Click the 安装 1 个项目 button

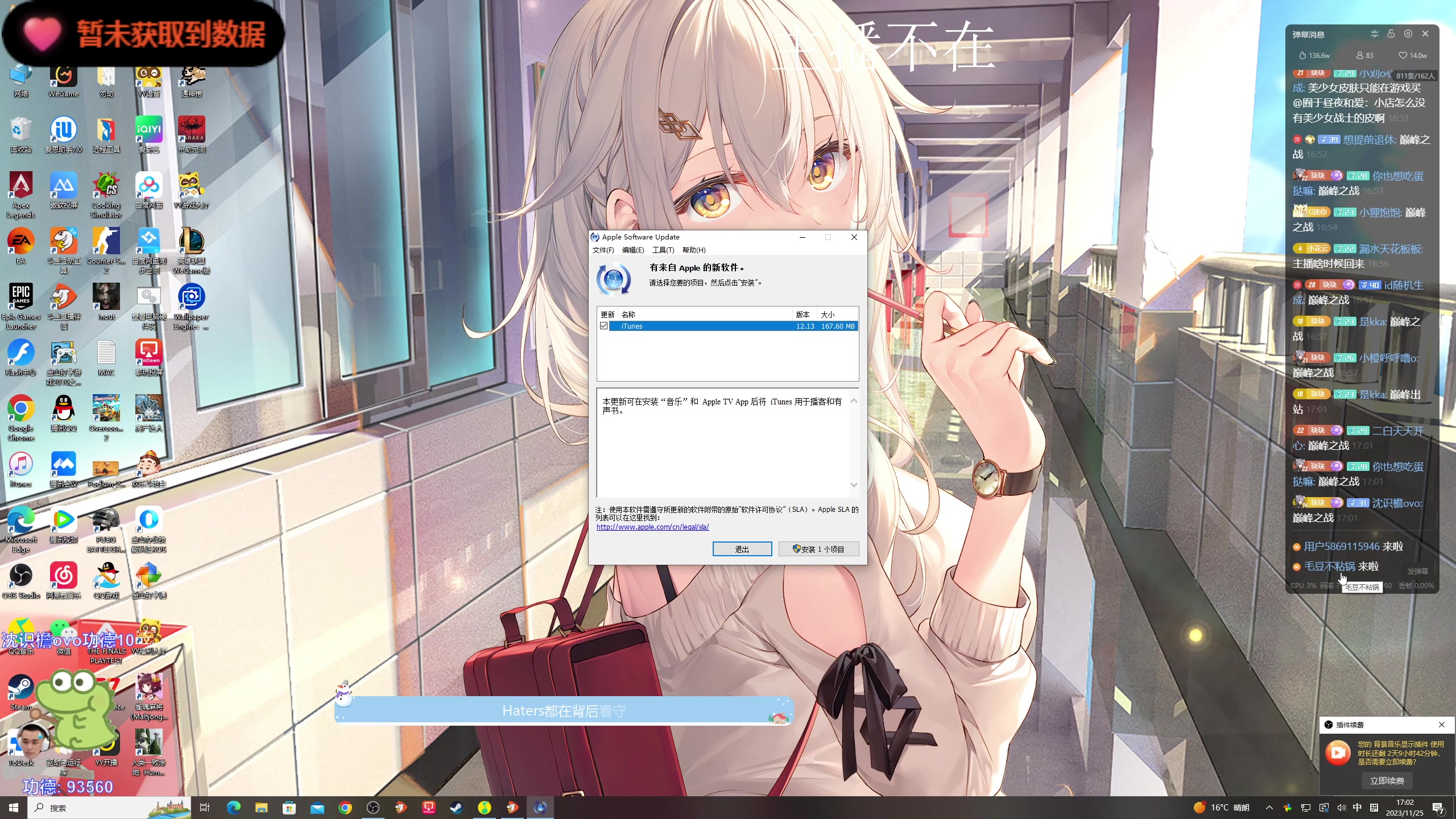click(x=818, y=549)
